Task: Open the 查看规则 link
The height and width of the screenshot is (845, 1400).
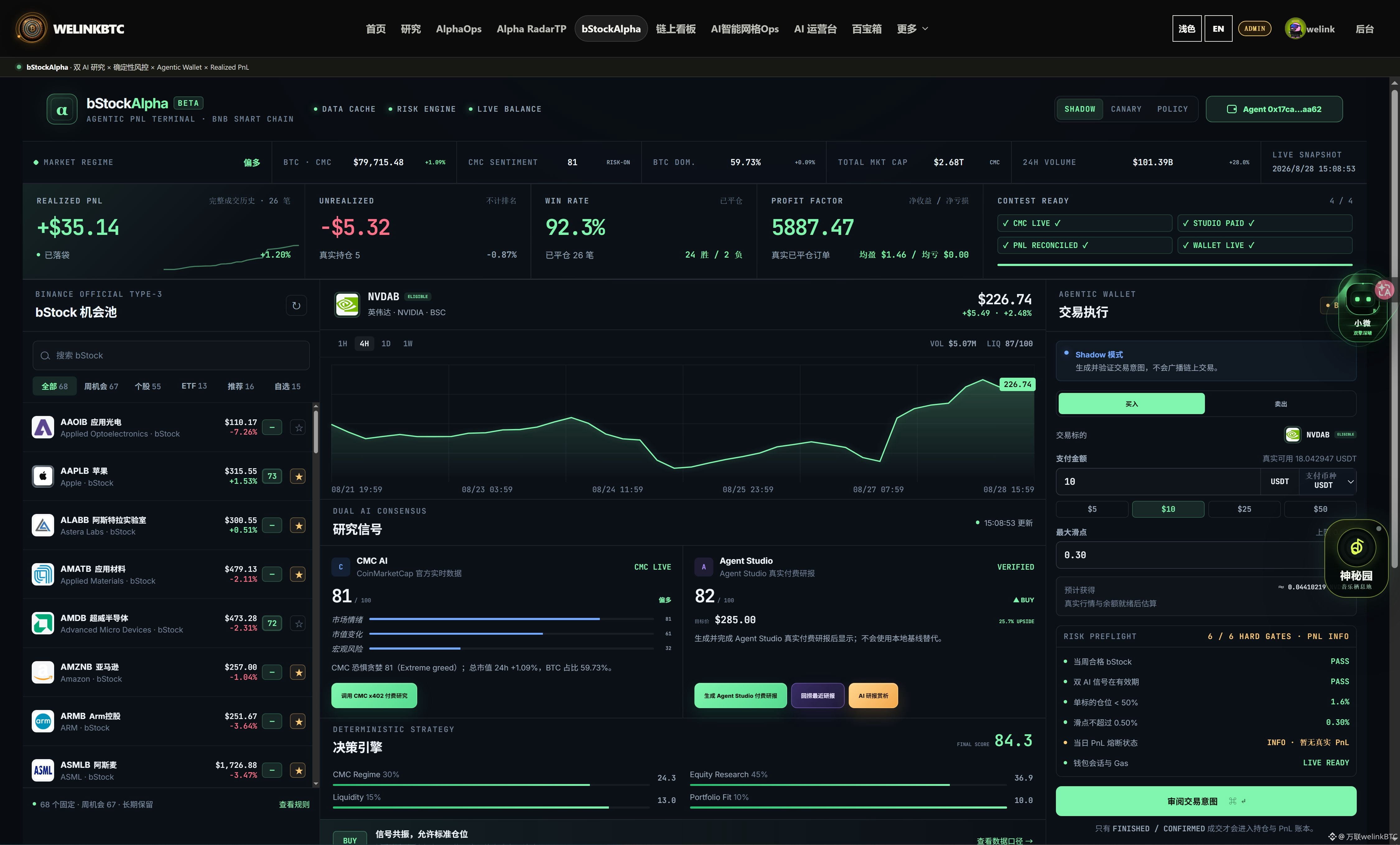Action: tap(294, 805)
